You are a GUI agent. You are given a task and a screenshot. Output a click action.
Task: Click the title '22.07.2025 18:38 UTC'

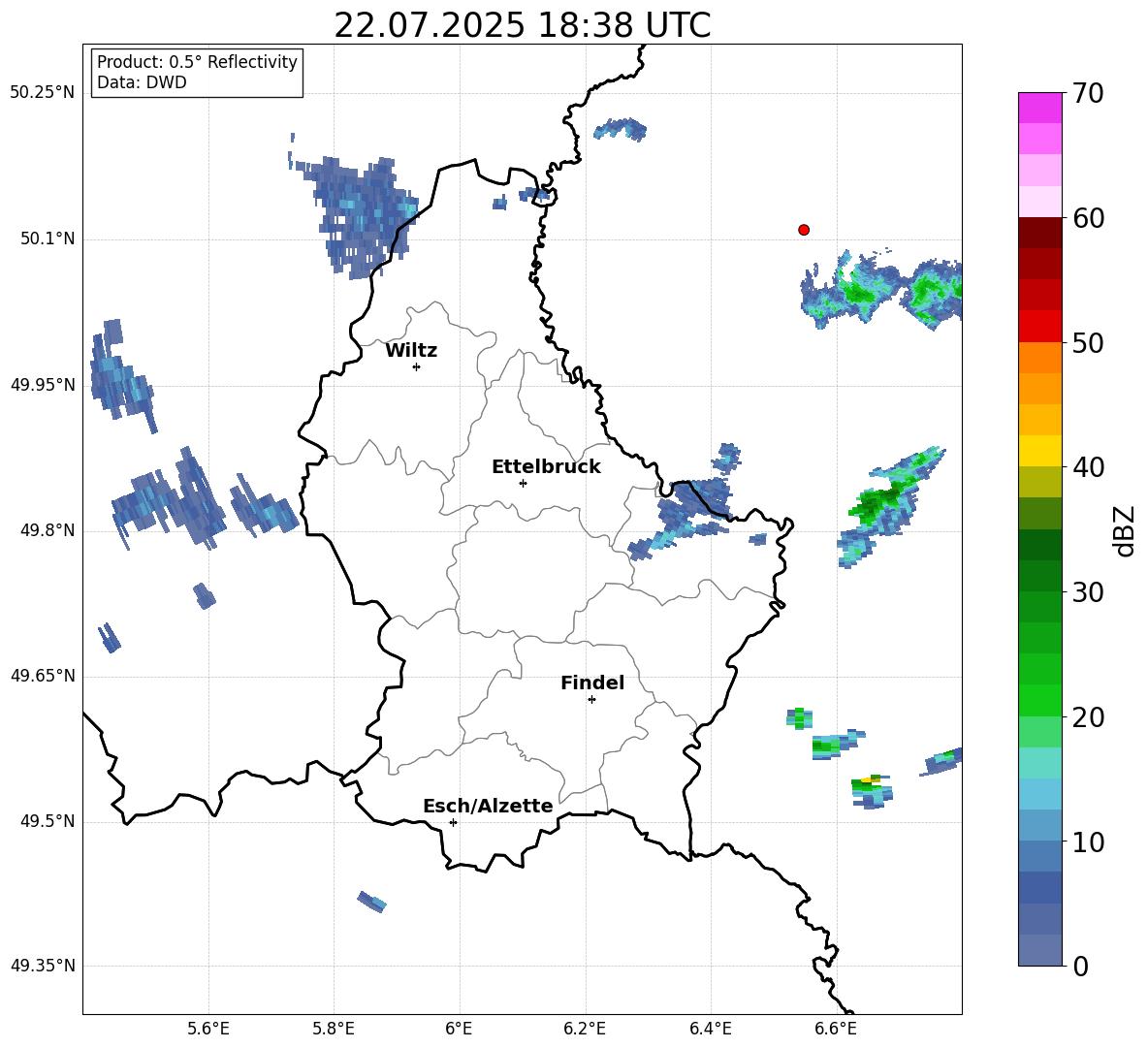(x=522, y=25)
